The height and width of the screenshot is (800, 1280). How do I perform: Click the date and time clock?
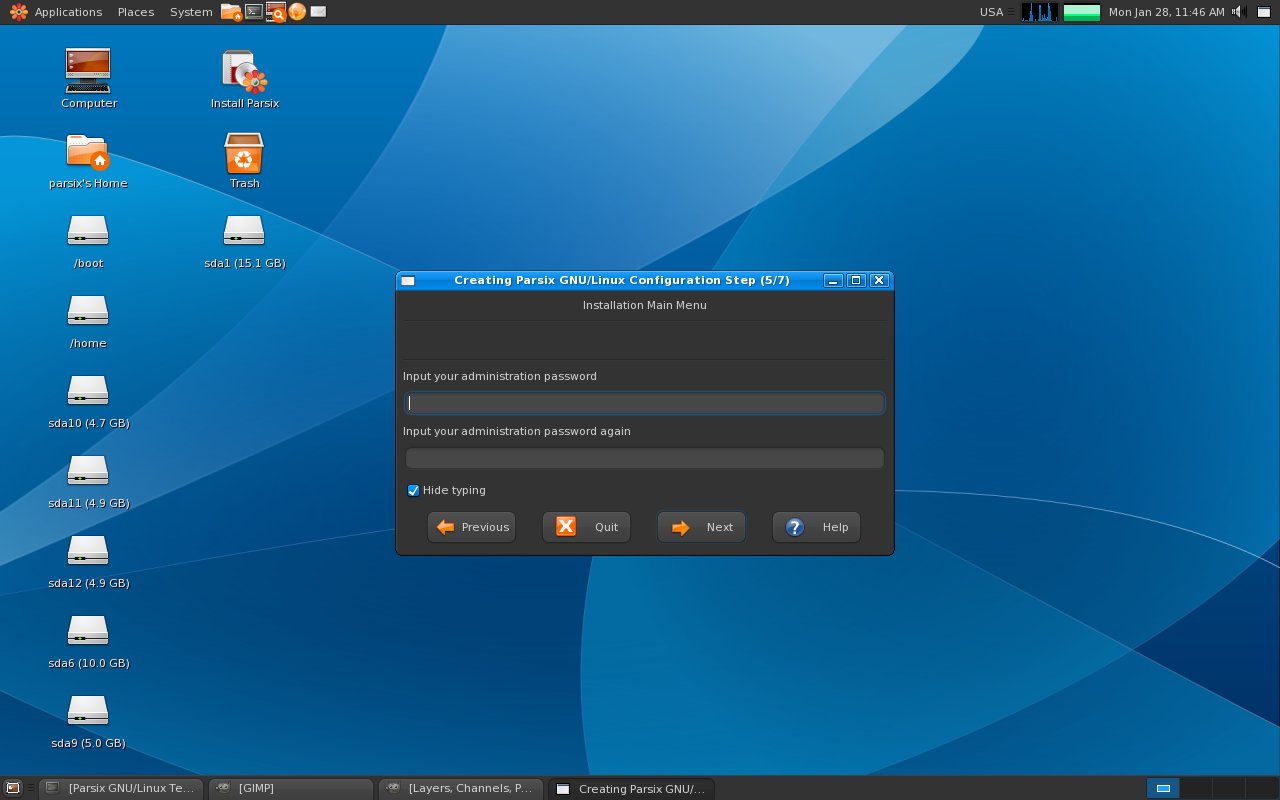pyautogui.click(x=1166, y=12)
